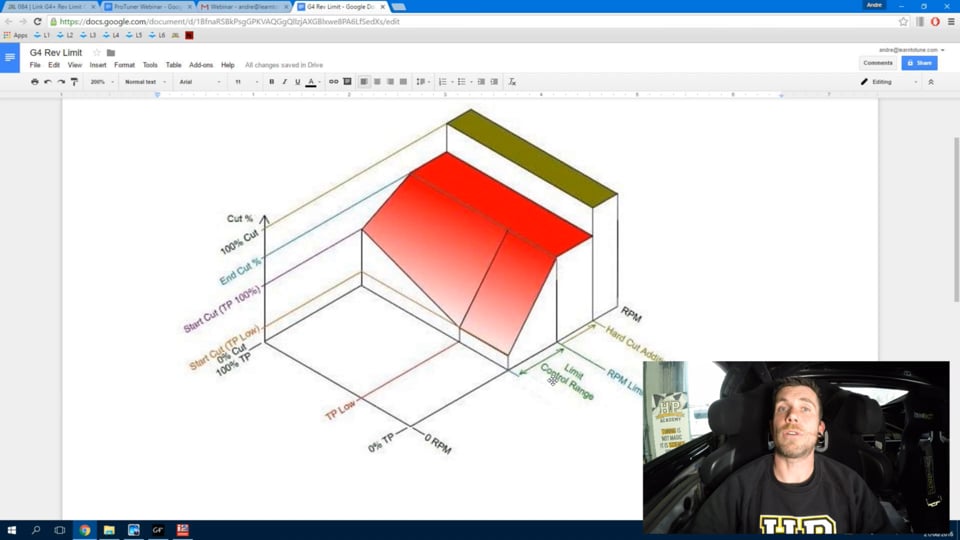The image size is (960, 540).
Task: Bookmark this page with star icon
Action: pos(903,21)
